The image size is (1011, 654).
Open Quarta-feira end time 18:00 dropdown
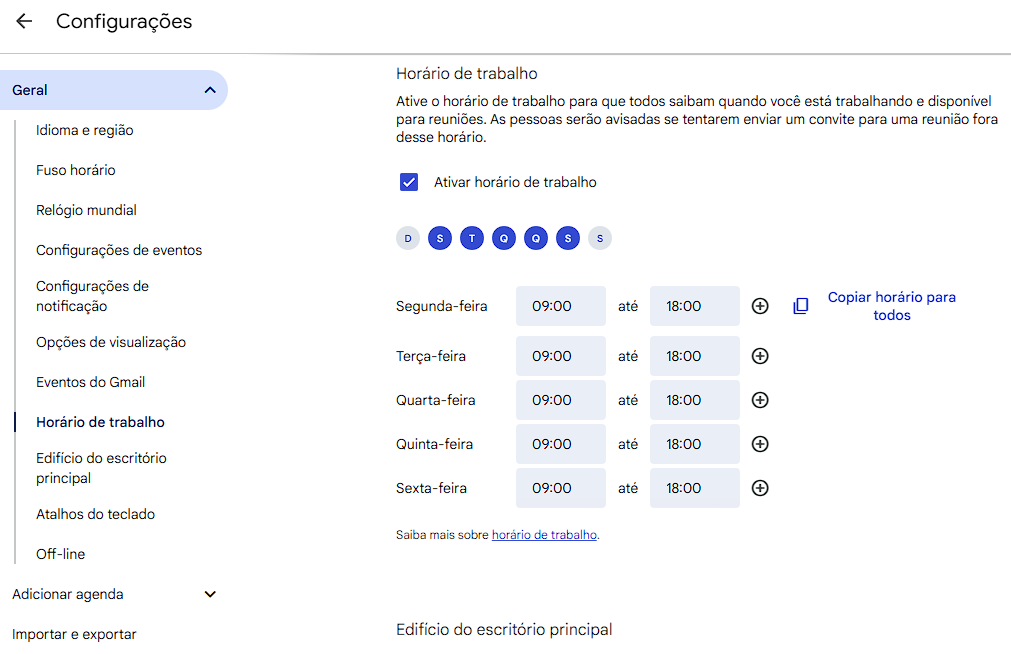coord(695,400)
